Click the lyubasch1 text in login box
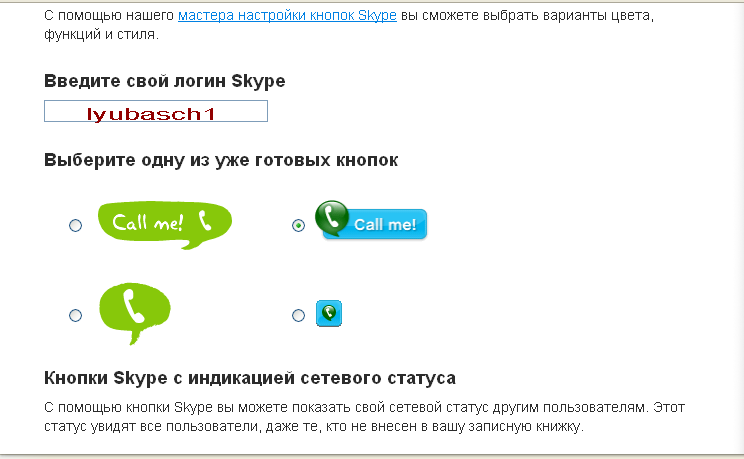Screen dimensions: 744x459 coord(151,114)
